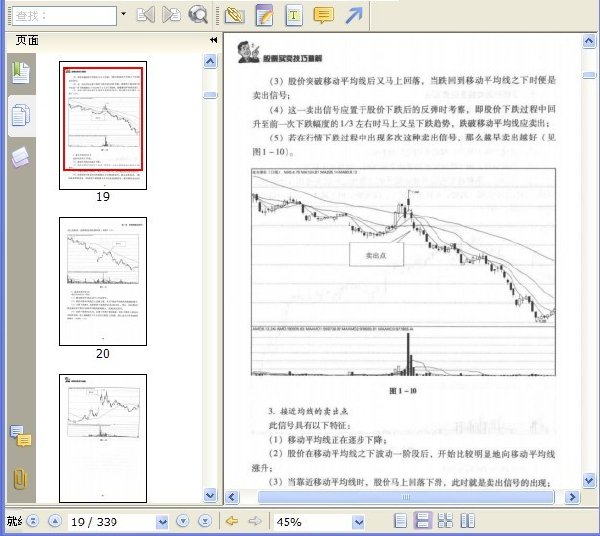The height and width of the screenshot is (536, 600).
Task: Open the page number 19 / 339 dropdown
Action: click(x=162, y=522)
